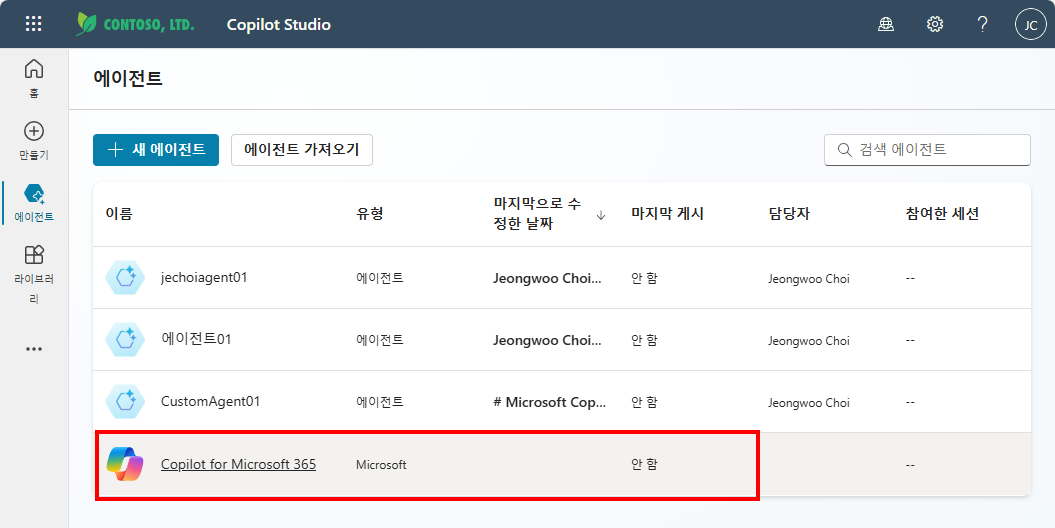Click '--' sessions in Copilot for Microsoft 365 row
The image size is (1055, 528).
[x=910, y=464]
